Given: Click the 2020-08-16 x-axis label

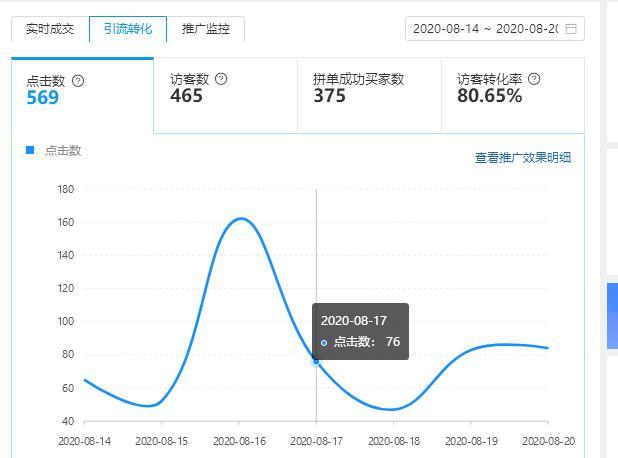Looking at the screenshot, I should pos(239,441).
